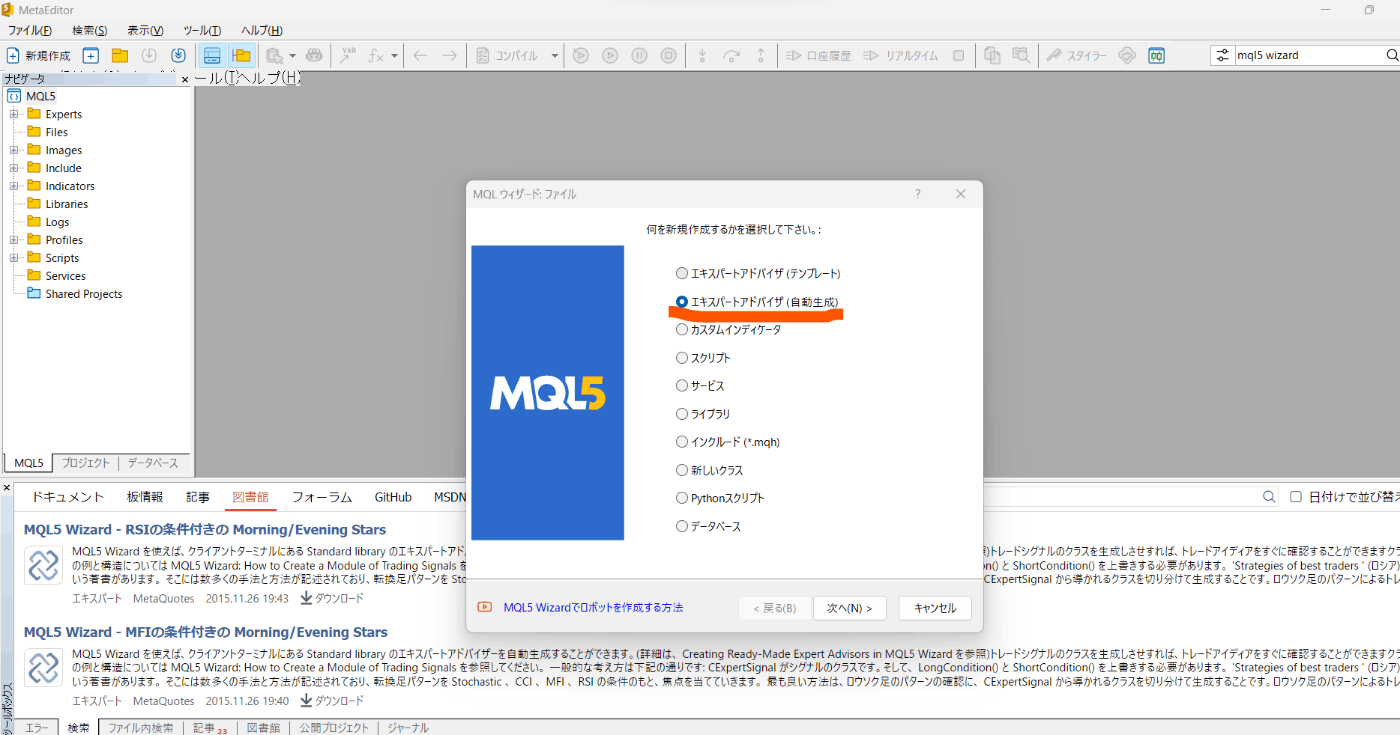Select エキスパートアドバイザ (テンプレート) radio option

[758, 273]
